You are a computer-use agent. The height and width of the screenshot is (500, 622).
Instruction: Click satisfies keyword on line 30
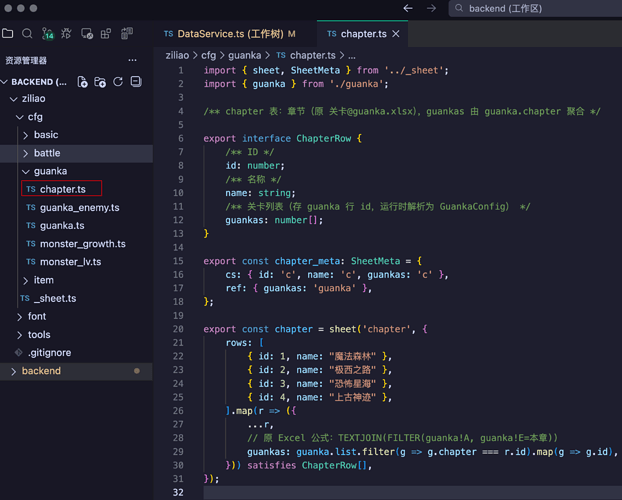[x=272, y=465]
